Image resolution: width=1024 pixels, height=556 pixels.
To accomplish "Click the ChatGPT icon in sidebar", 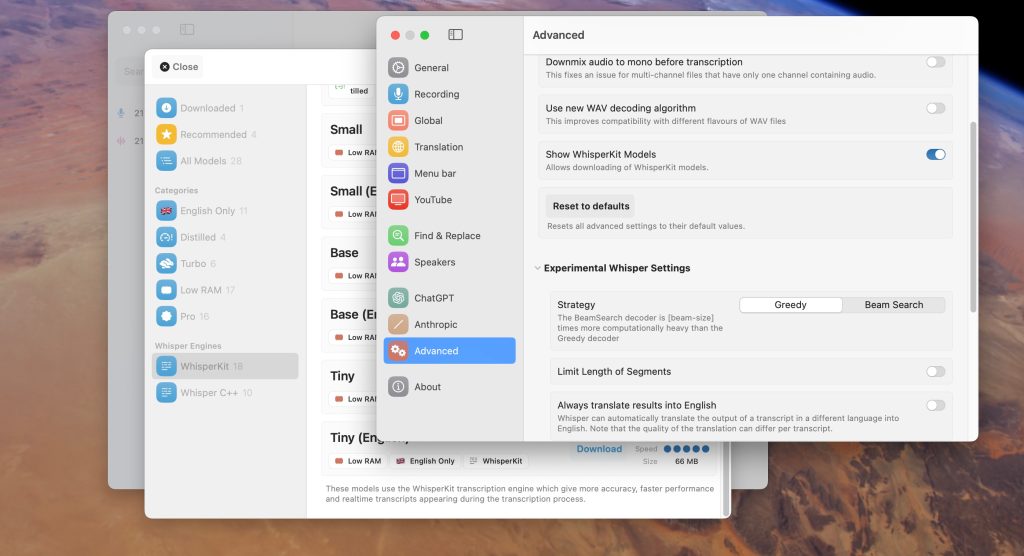I will (398, 298).
